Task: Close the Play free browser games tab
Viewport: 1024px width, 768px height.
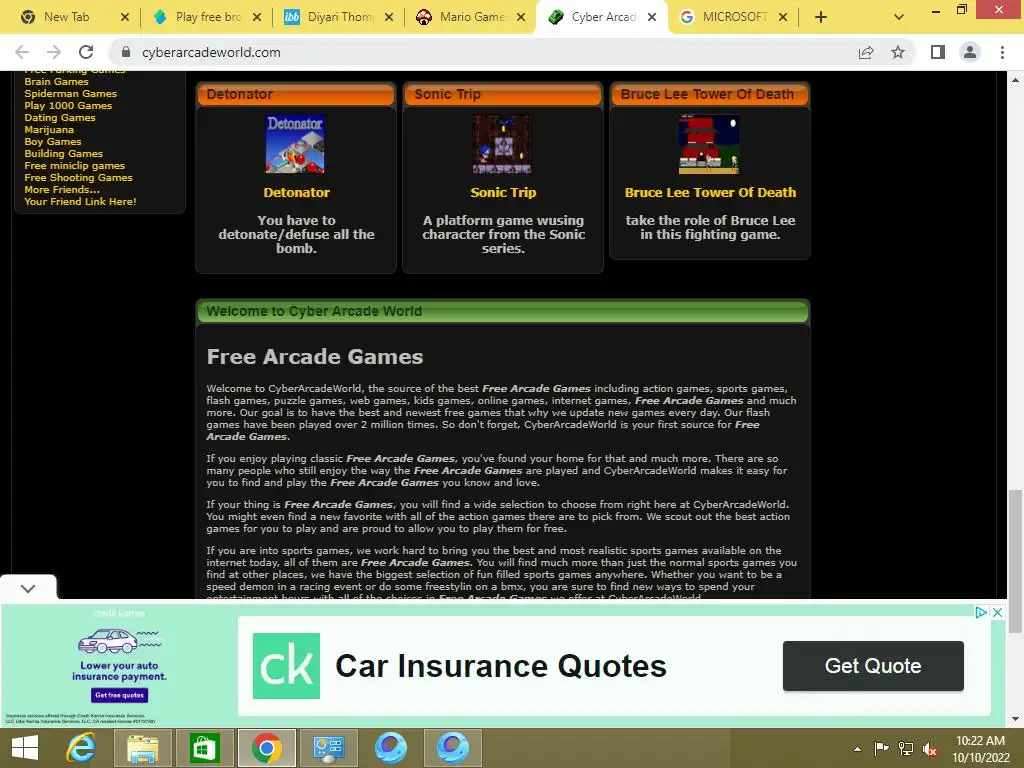Action: [x=257, y=17]
